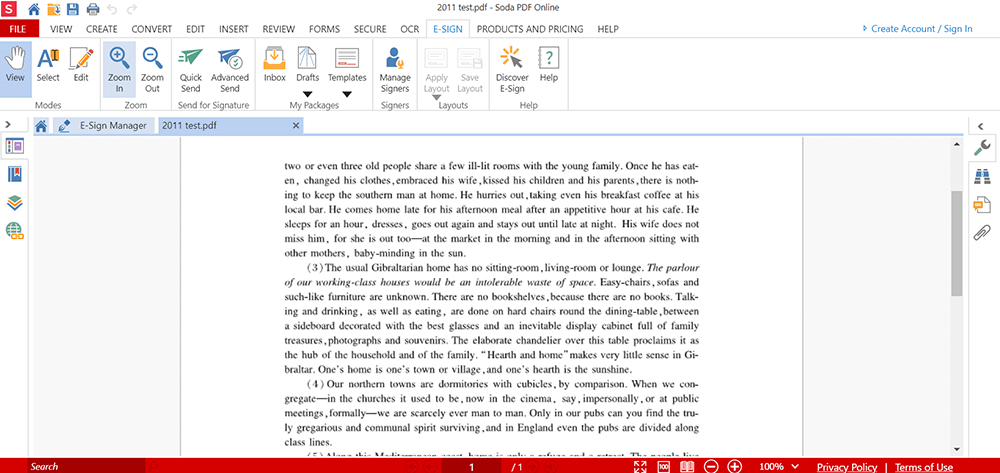Expand the Templates dropdown arrow
The width and height of the screenshot is (1000, 473).
tap(347, 95)
